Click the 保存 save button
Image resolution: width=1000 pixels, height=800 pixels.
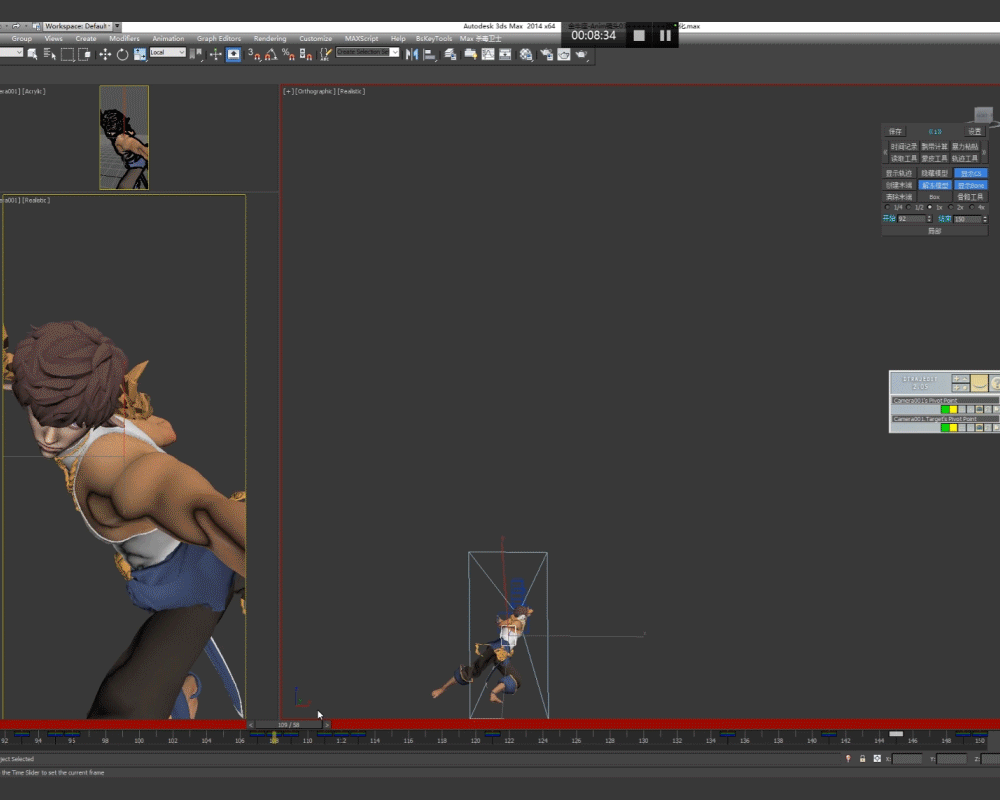(895, 131)
